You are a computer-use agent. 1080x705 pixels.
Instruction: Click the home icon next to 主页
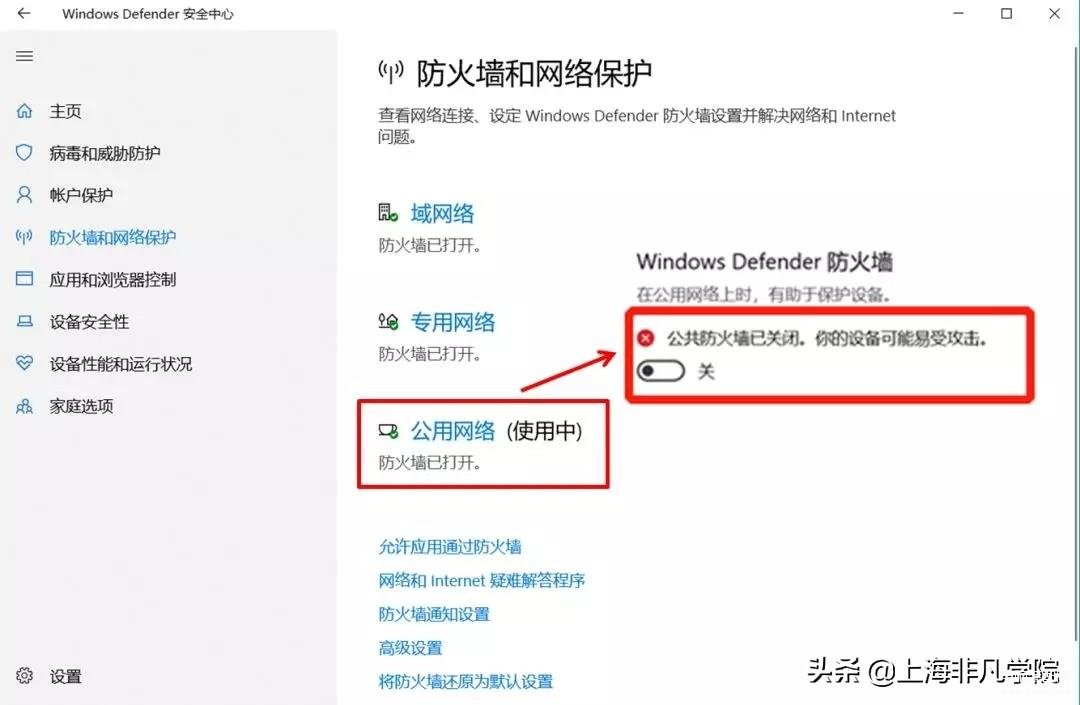[24, 110]
